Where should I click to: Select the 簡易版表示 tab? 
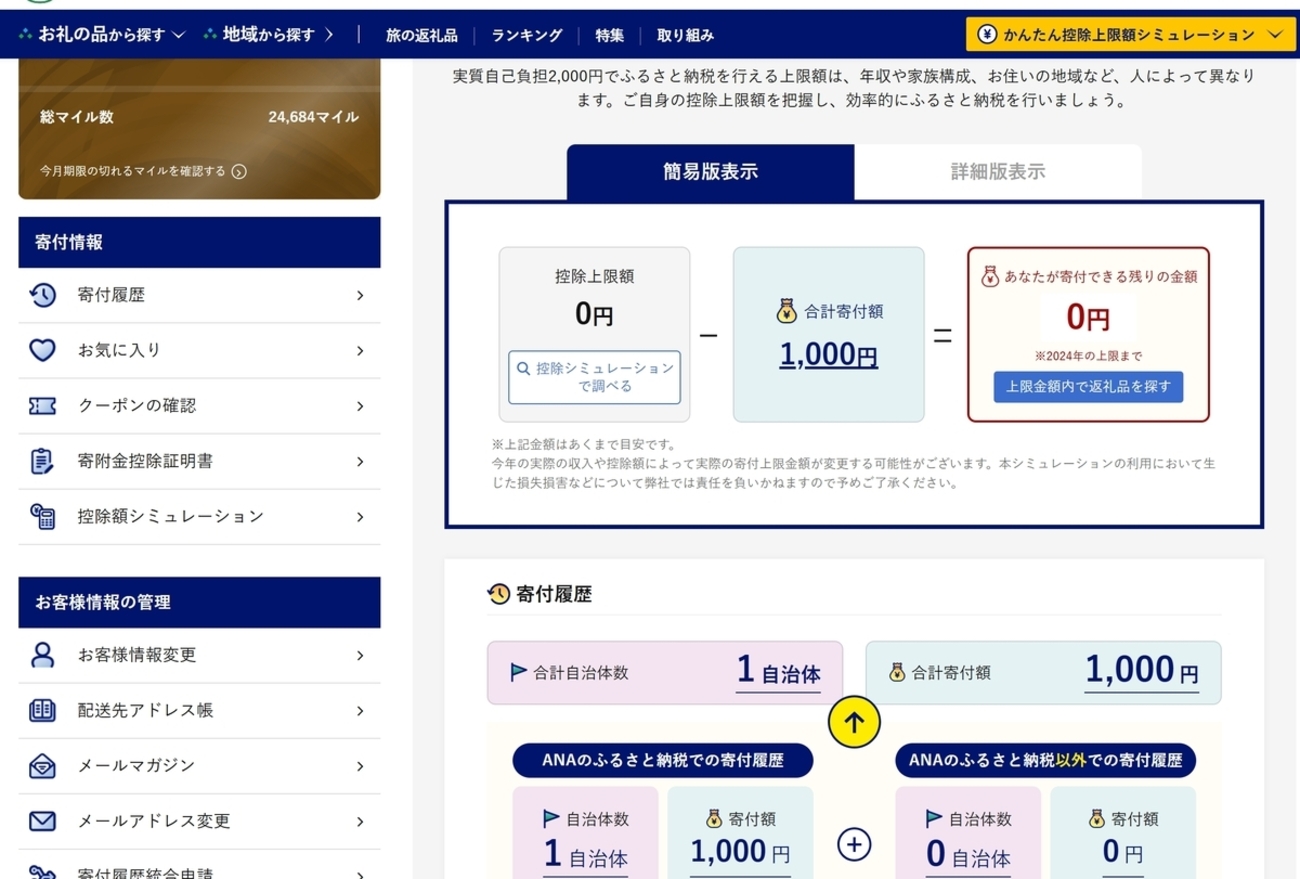point(713,170)
